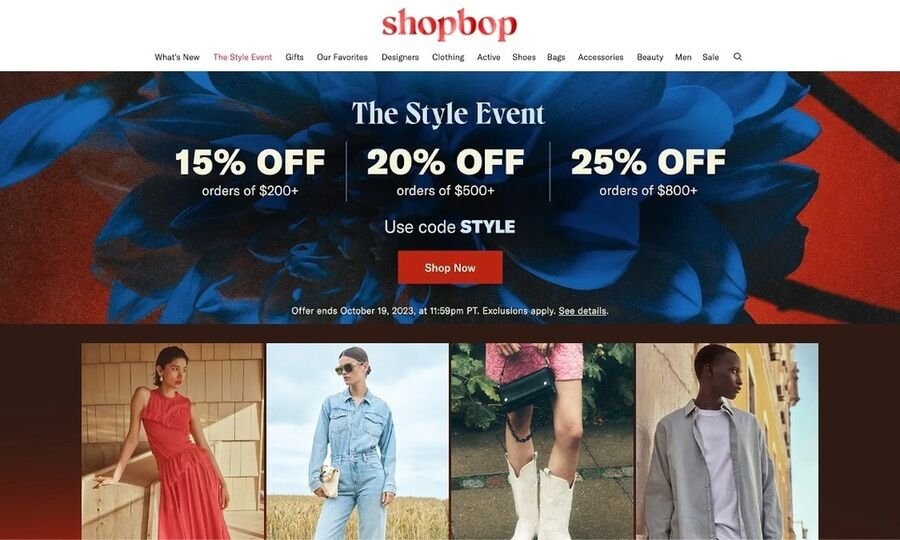
Task: Go to Our Favorites
Action: click(342, 57)
